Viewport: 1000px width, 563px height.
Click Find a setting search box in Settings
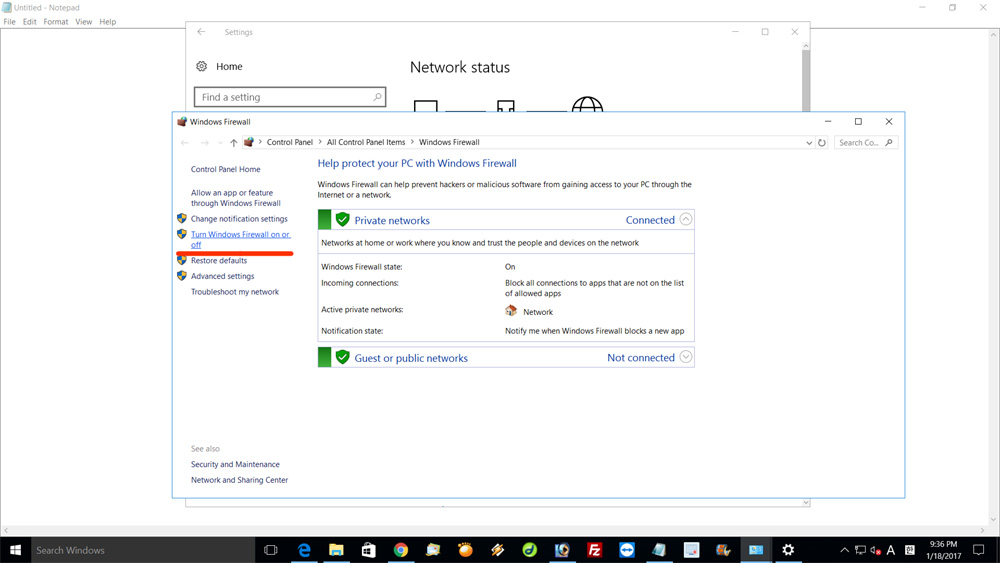290,97
